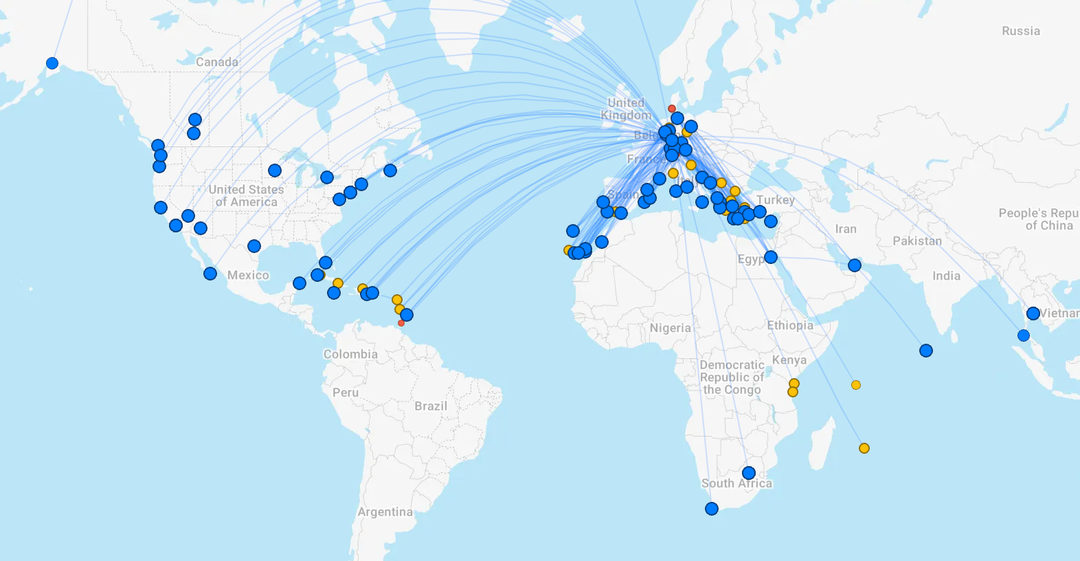The image size is (1080, 561).
Task: Click the blue marker beside the Vietnam label
Action: point(1033,314)
